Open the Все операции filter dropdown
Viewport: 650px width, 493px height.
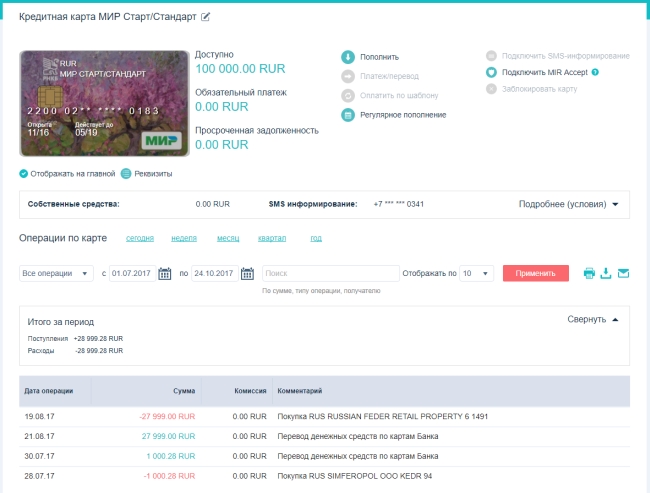click(56, 273)
